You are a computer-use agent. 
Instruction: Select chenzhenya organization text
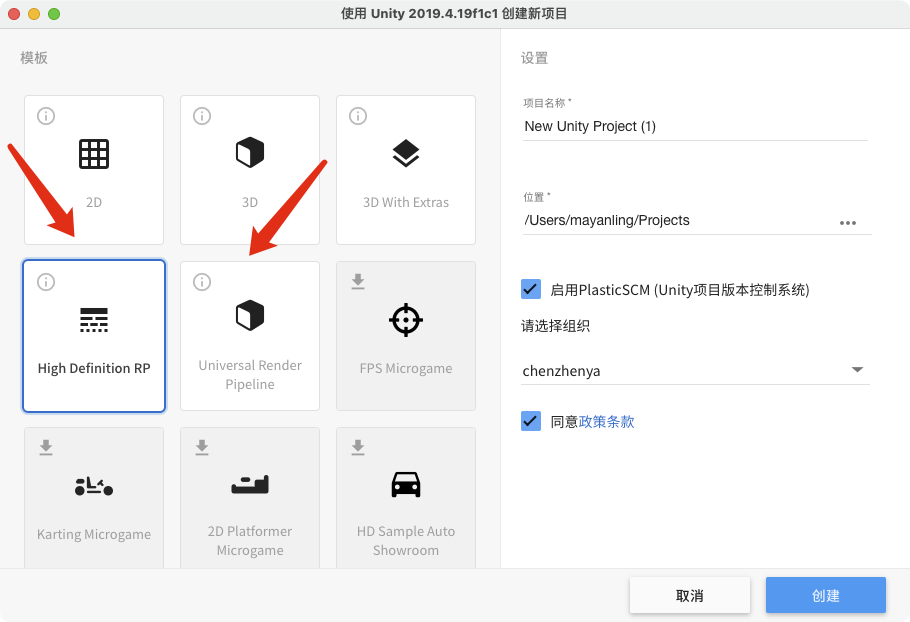(561, 371)
